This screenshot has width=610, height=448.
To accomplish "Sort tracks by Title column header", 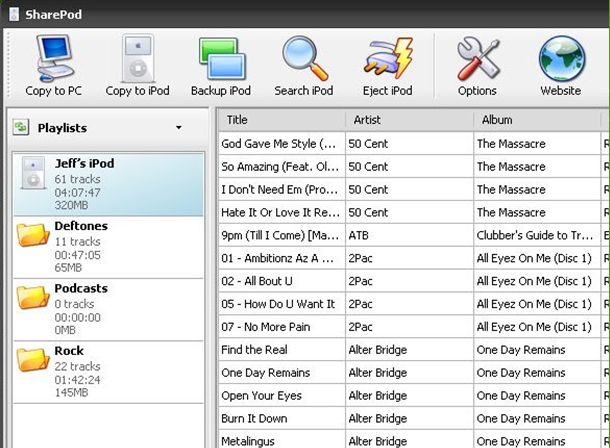I will (281, 120).
